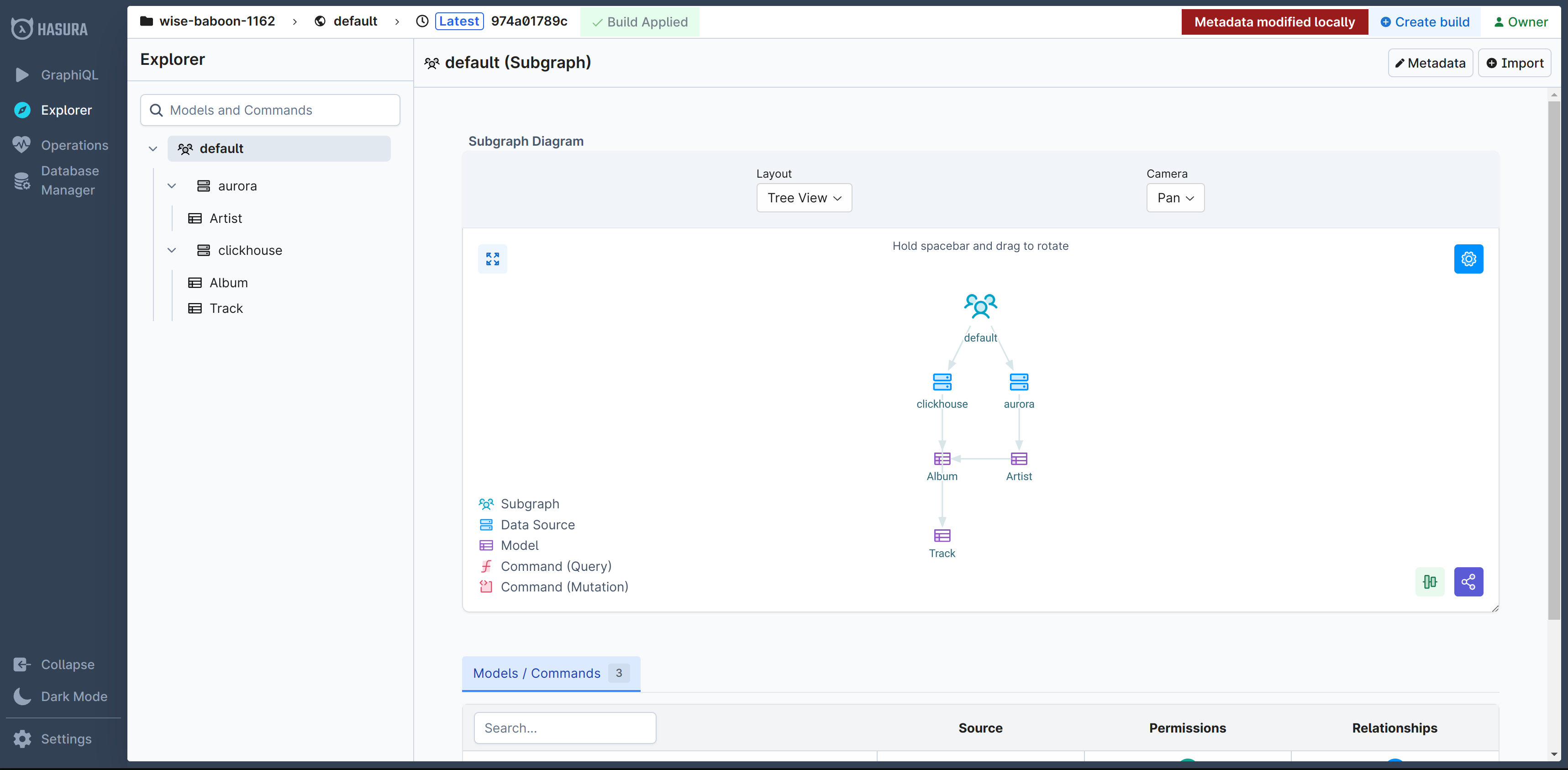Screen dimensions: 1568x770
Task: Click the subgraph icon beside the page title
Action: click(x=431, y=63)
